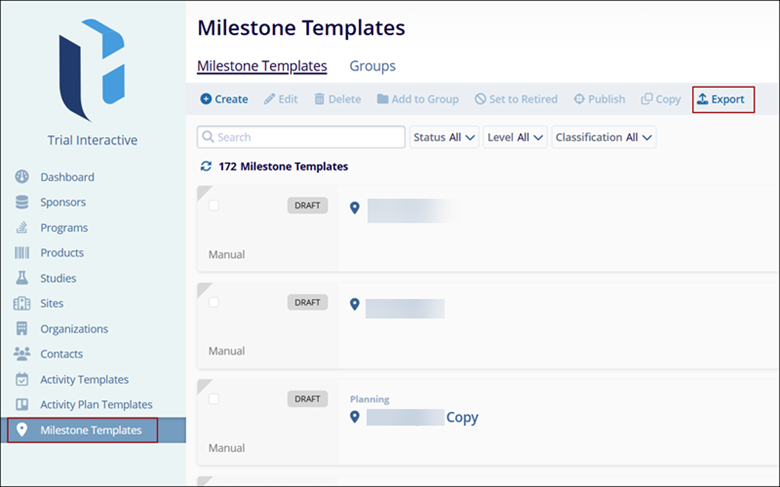This screenshot has width=780, height=487.
Task: Open Contacts from the left navigation
Action: pos(61,354)
